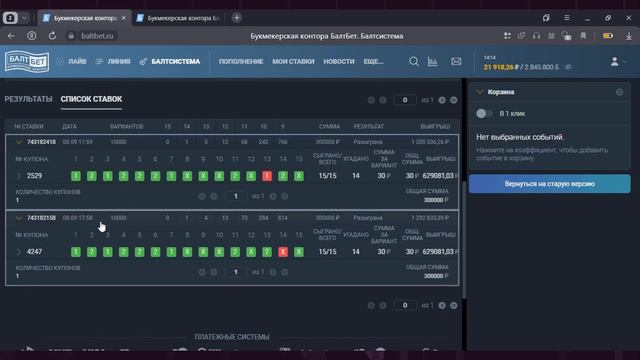This screenshot has height=360, width=640.
Task: Open the ЕЩЕ... more menu
Action: click(373, 61)
